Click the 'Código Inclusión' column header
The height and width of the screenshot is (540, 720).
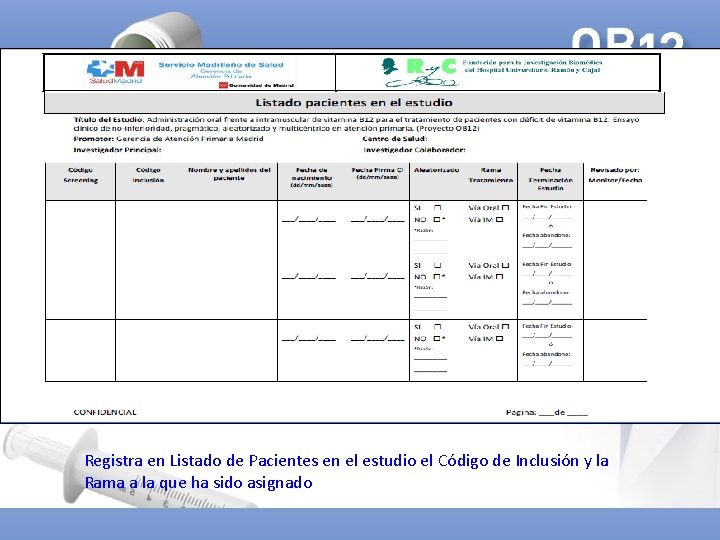point(148,175)
